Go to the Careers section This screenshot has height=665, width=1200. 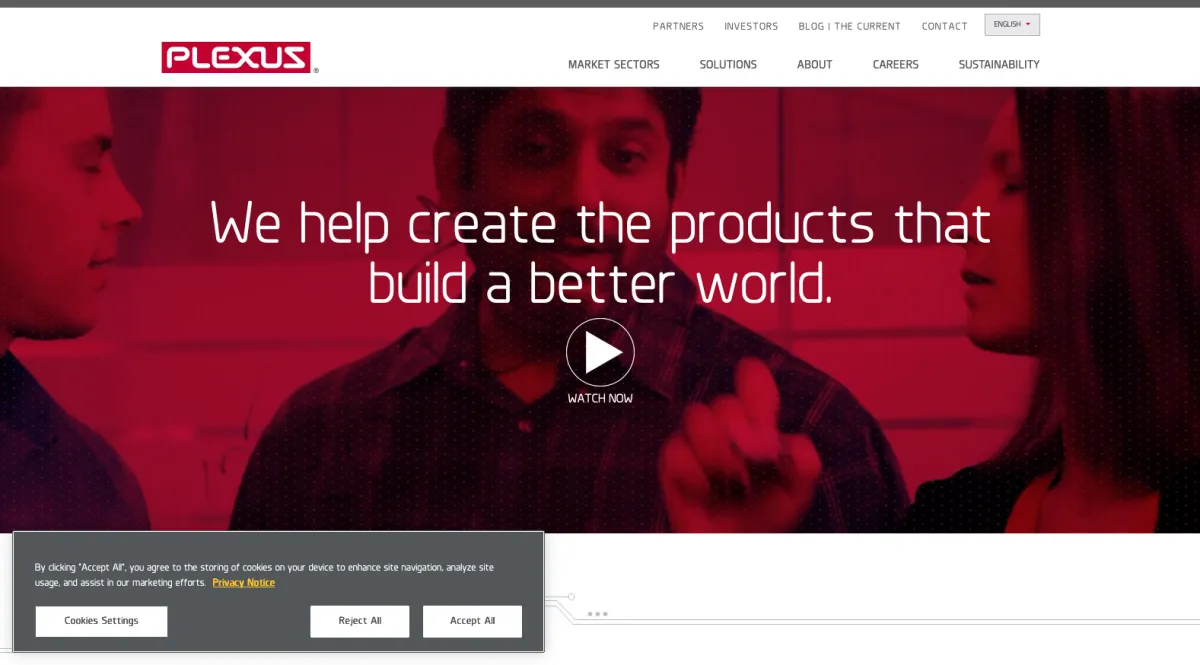(x=895, y=64)
